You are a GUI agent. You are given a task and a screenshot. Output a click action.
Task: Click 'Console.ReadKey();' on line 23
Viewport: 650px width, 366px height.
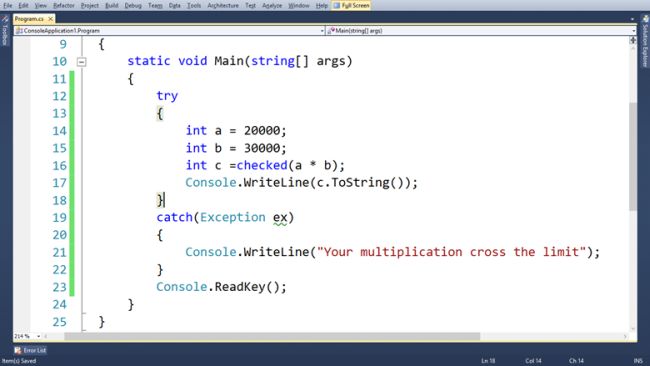coord(221,287)
